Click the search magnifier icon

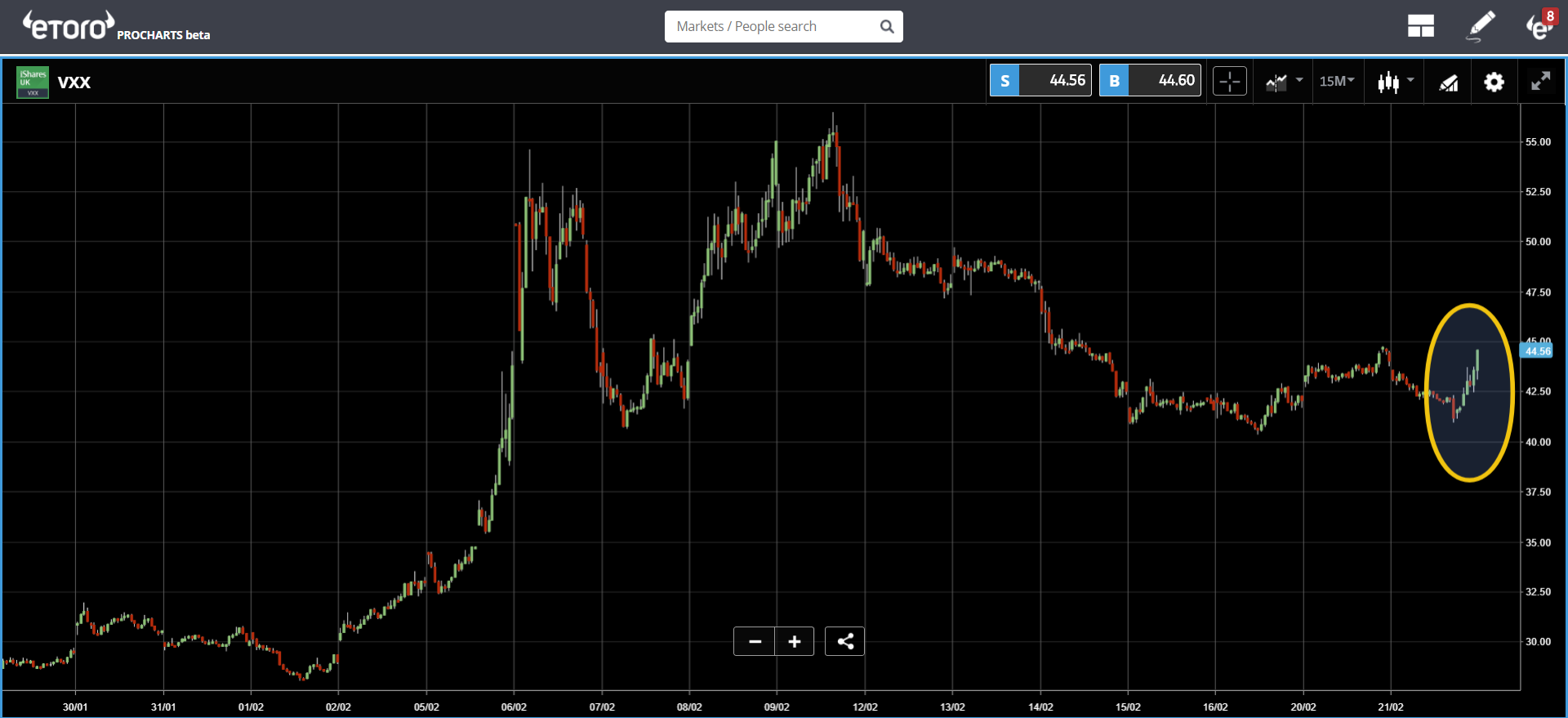pyautogui.click(x=887, y=26)
